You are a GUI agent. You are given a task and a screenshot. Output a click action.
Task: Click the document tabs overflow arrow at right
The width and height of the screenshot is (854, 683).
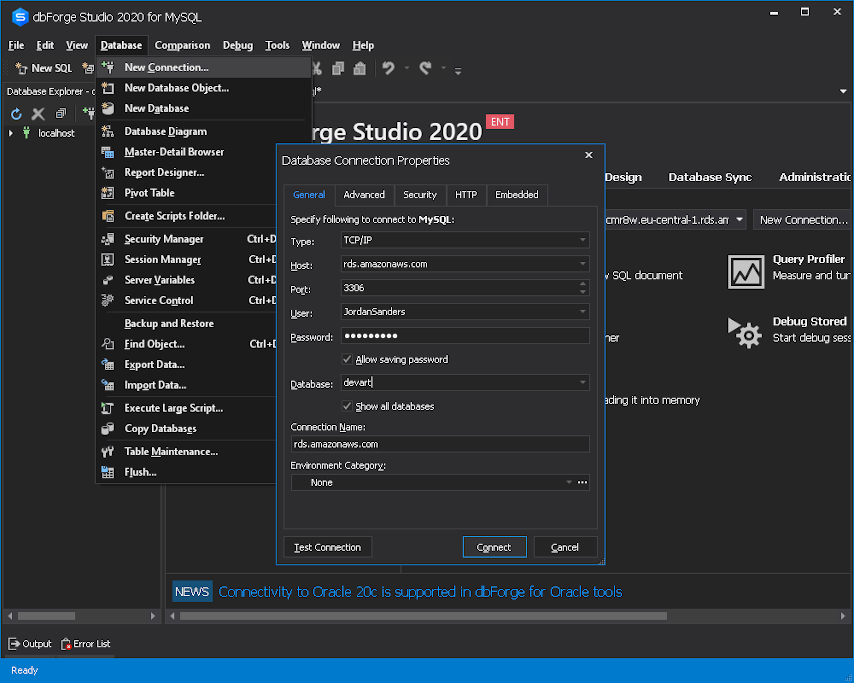coord(843,92)
